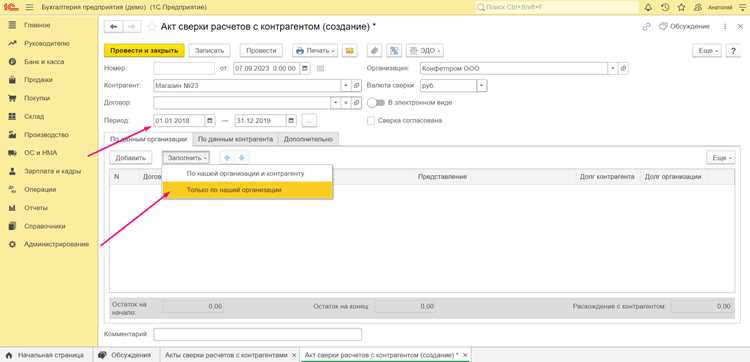Add document to favorites star icon
Screen dimensions: 750x362
tap(152, 27)
